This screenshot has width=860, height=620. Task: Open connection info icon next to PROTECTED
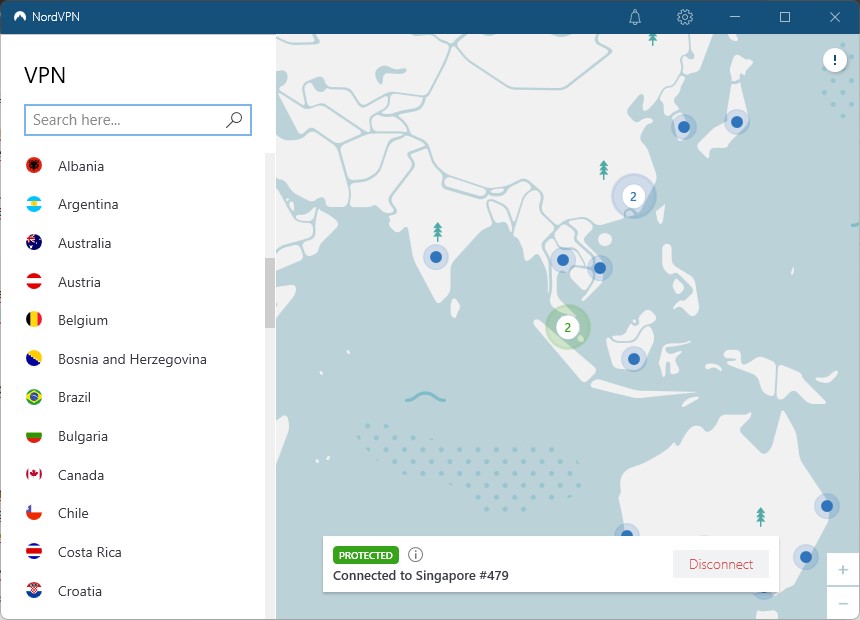point(415,555)
